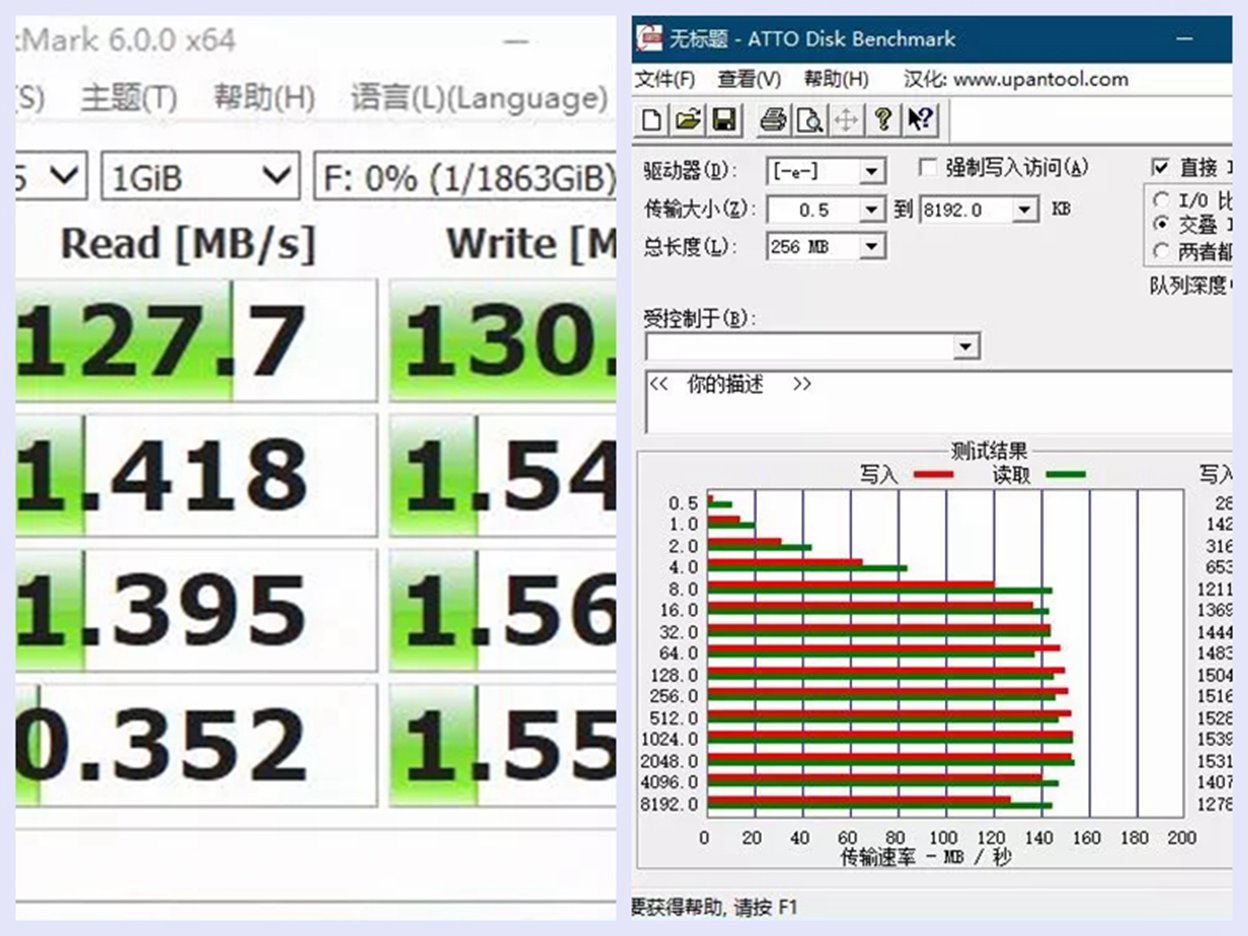The image size is (1248, 936).
Task: Click the four-arrow move icon in ATTO toolbar
Action: [x=846, y=121]
